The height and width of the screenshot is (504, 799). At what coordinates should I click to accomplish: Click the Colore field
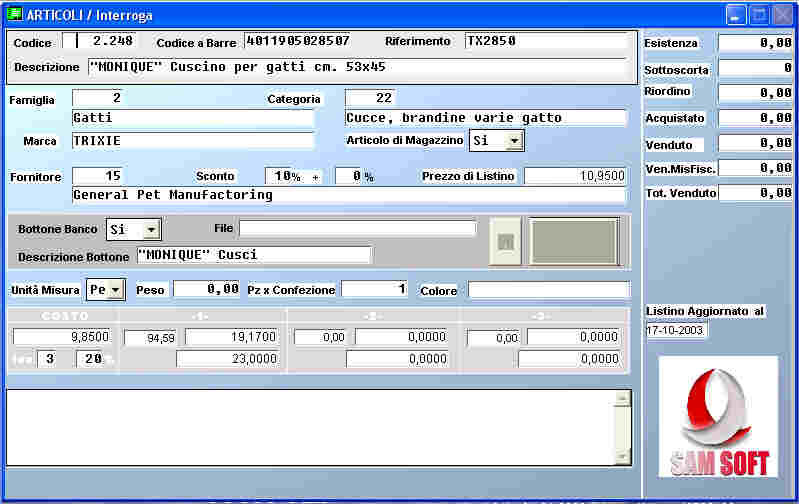pos(549,290)
